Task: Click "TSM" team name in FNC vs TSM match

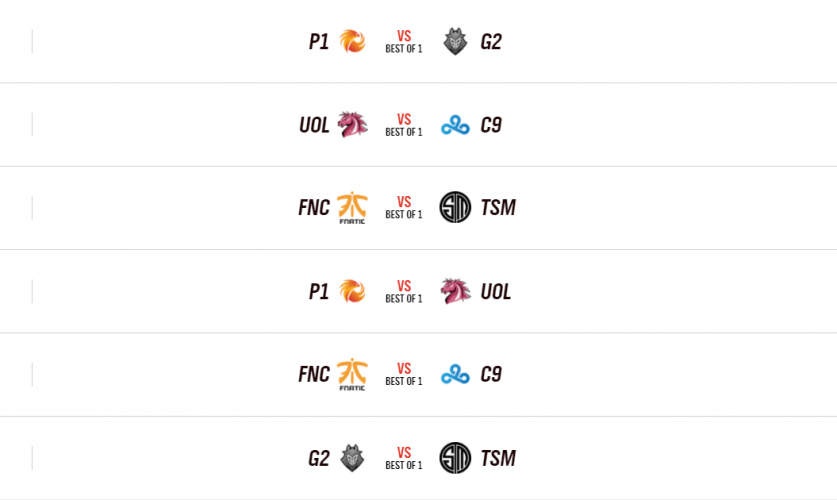Action: 498,208
